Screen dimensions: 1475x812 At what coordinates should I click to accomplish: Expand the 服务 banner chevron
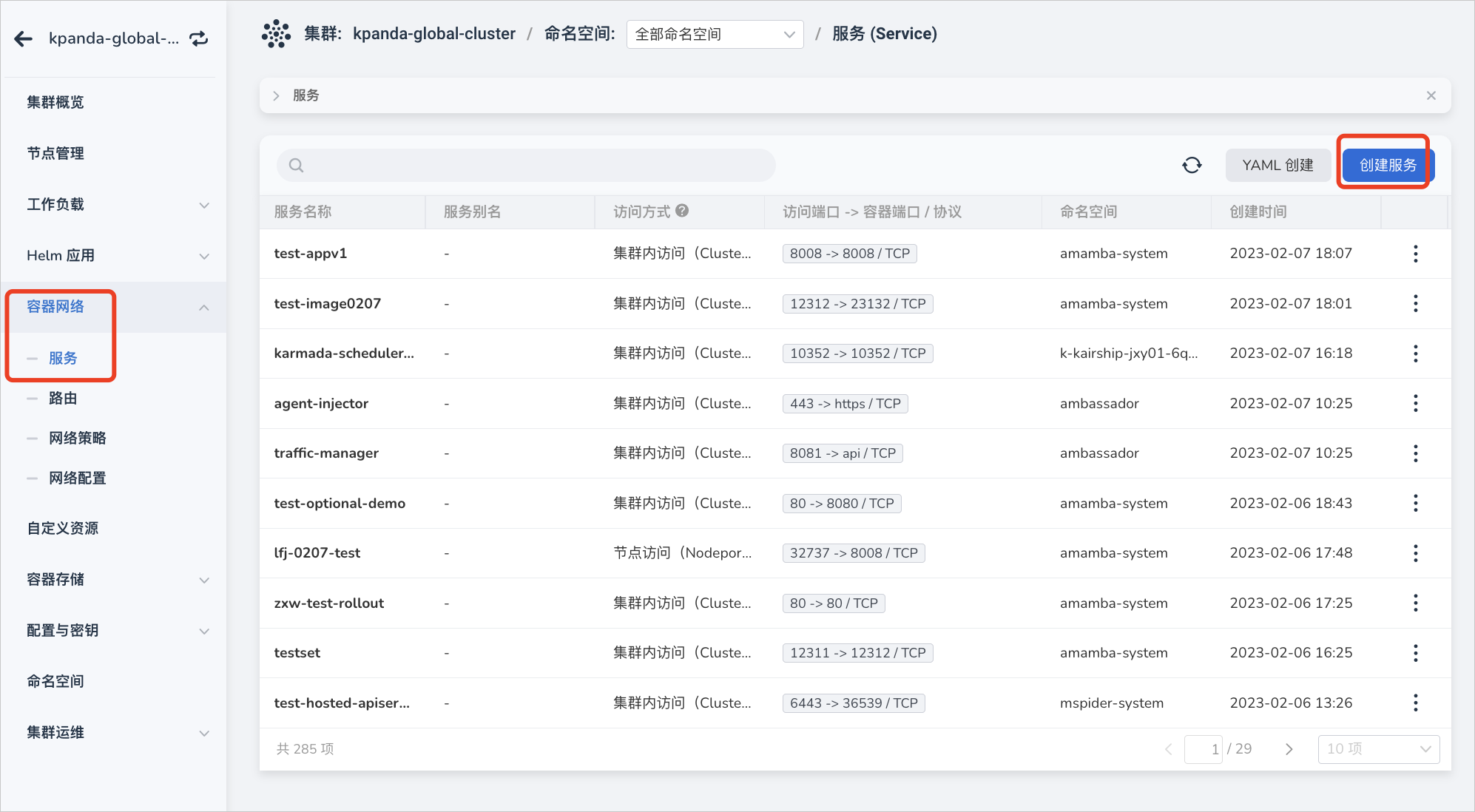276,95
